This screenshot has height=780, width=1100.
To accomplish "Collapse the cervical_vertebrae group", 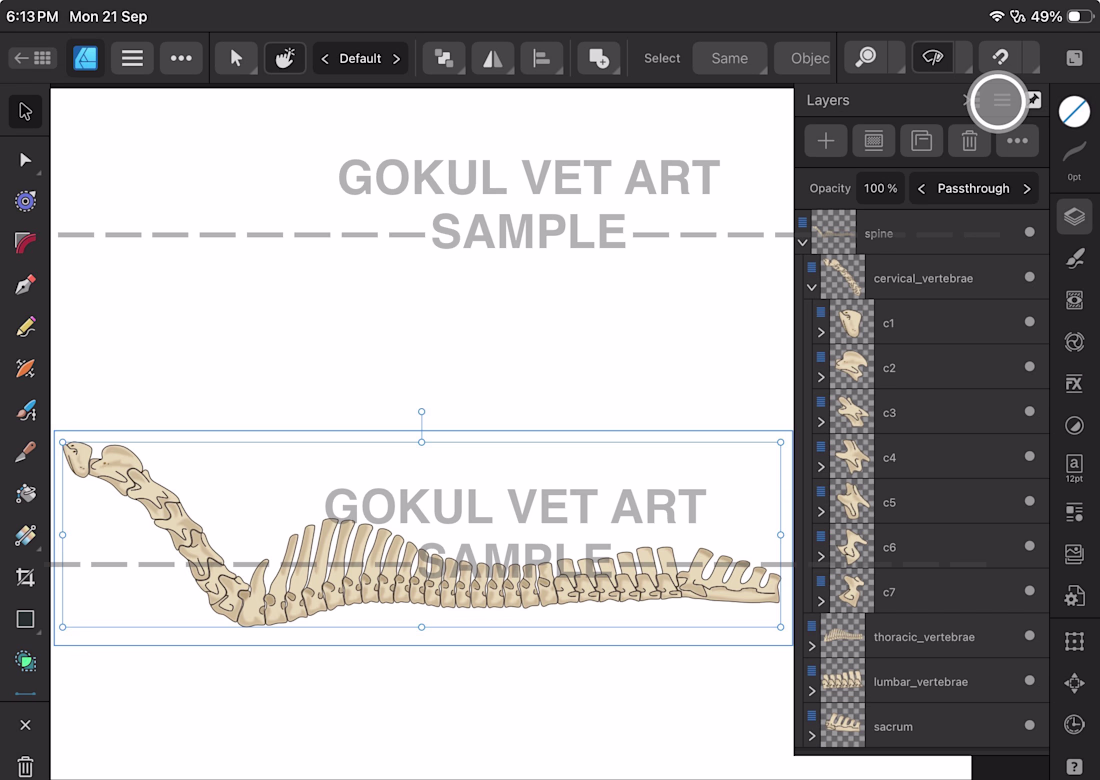I will click(812, 288).
